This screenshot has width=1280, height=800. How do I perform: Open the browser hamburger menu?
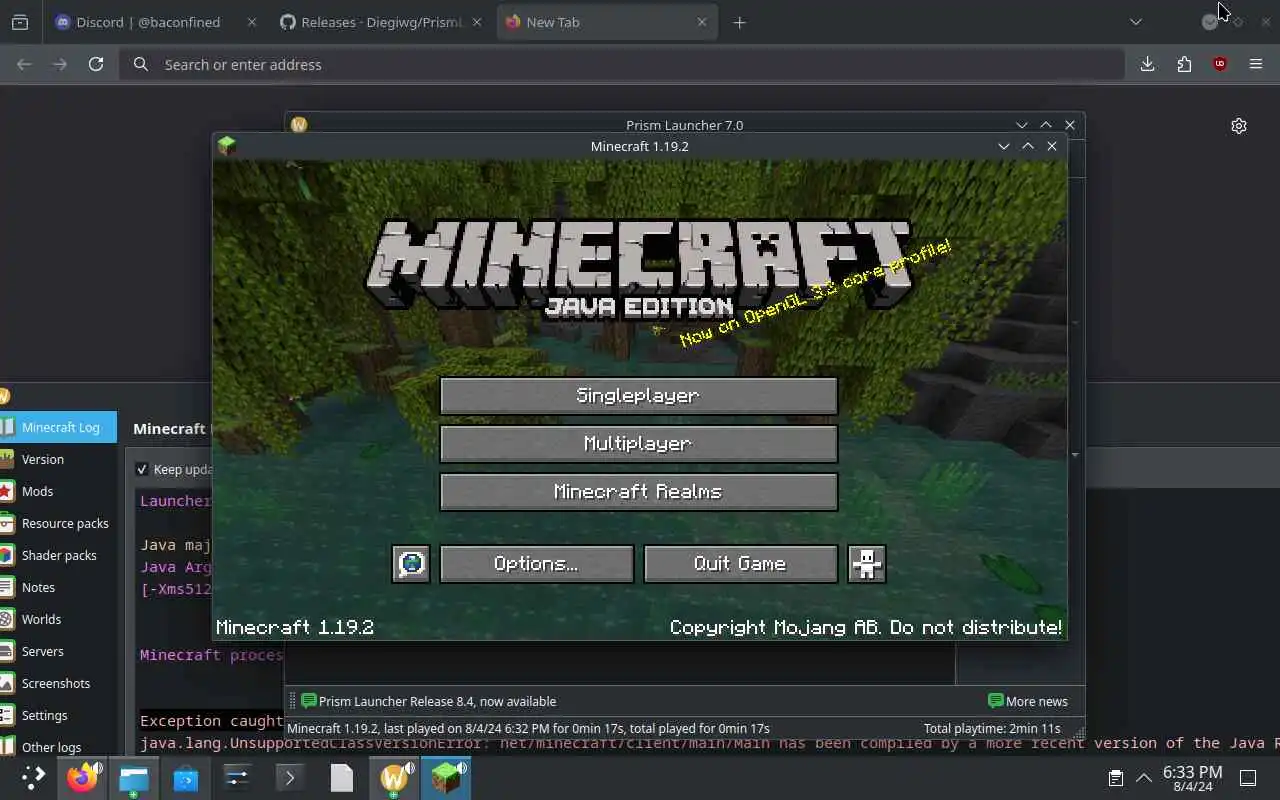point(1256,64)
